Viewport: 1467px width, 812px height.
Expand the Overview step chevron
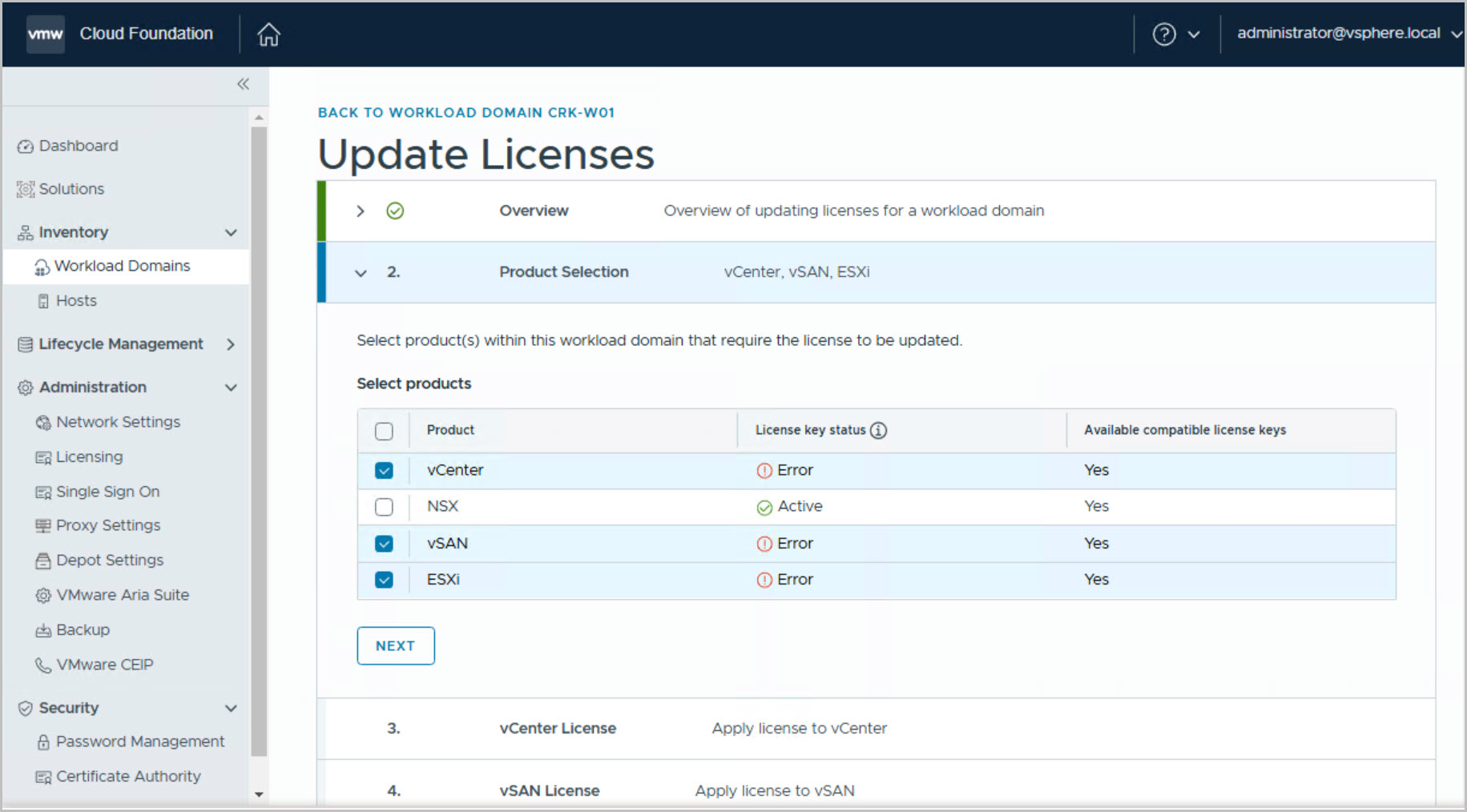pos(361,211)
